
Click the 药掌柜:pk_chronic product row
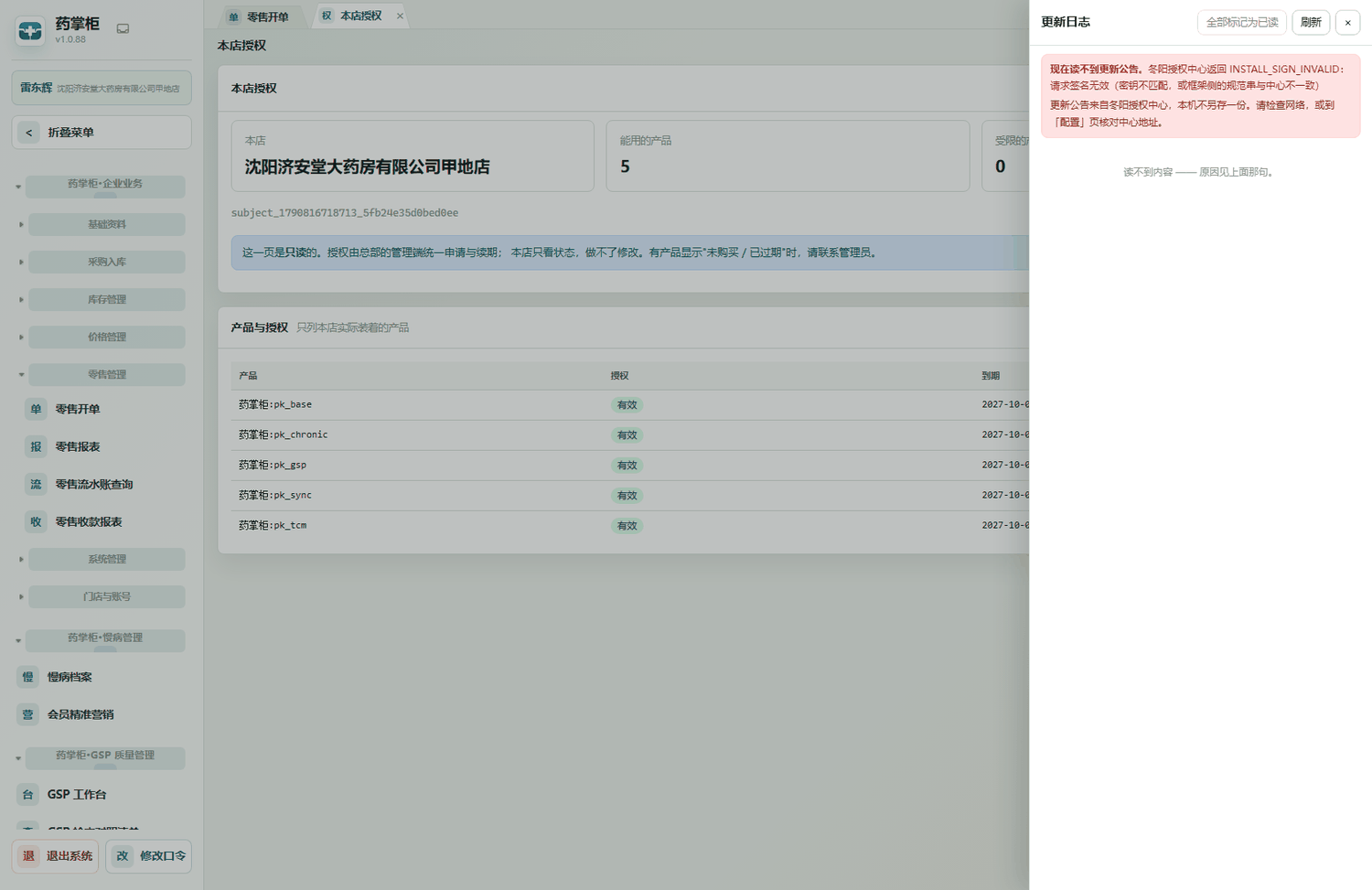pos(630,434)
